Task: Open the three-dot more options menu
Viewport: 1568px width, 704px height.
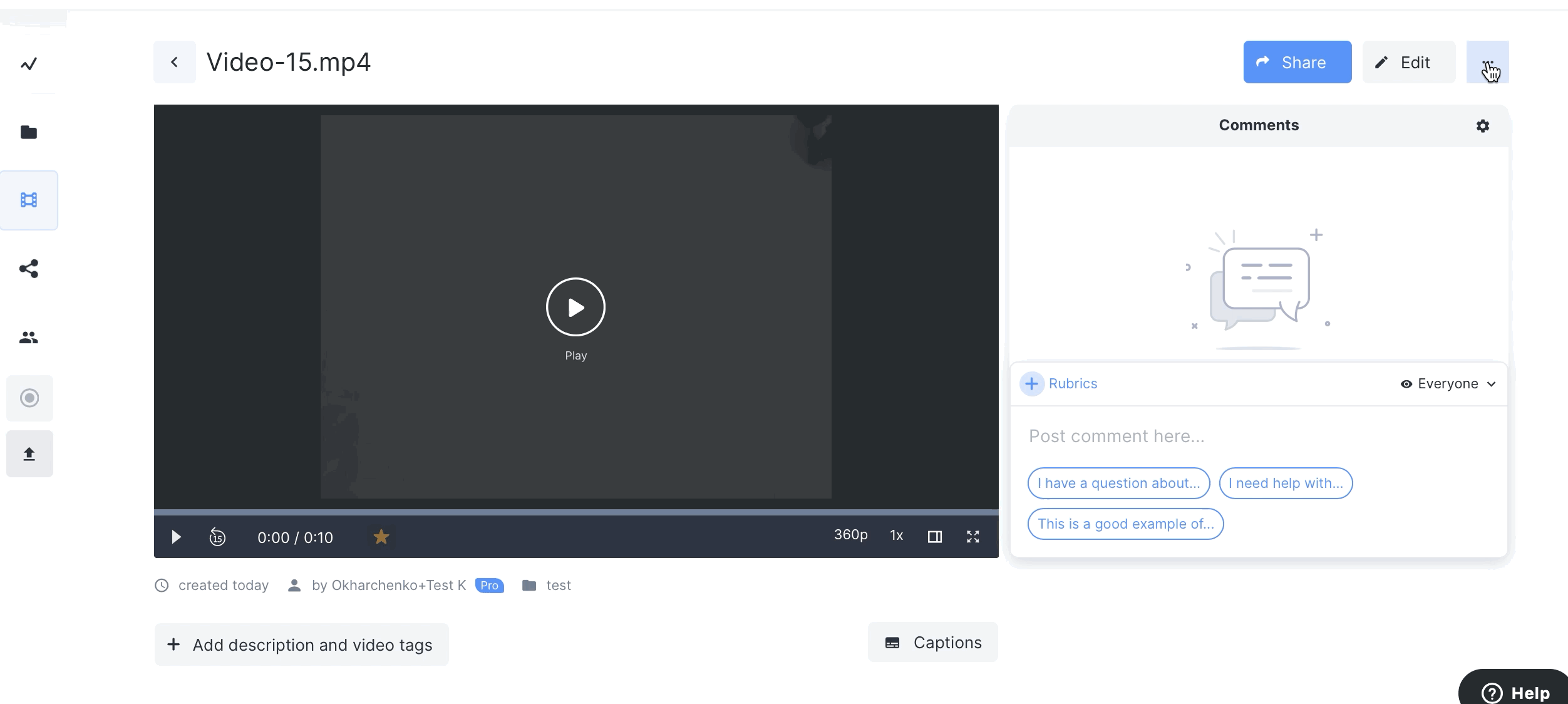Action: [x=1487, y=62]
